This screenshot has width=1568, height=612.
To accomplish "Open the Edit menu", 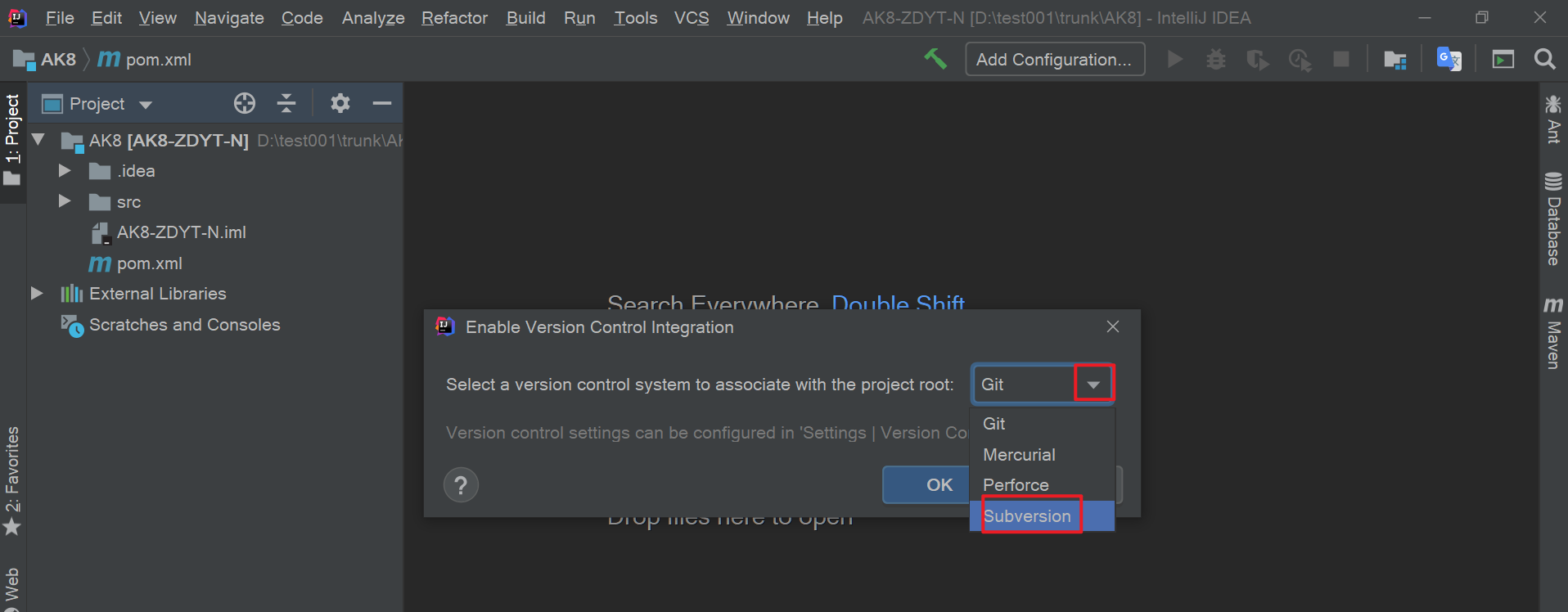I will click(x=106, y=18).
